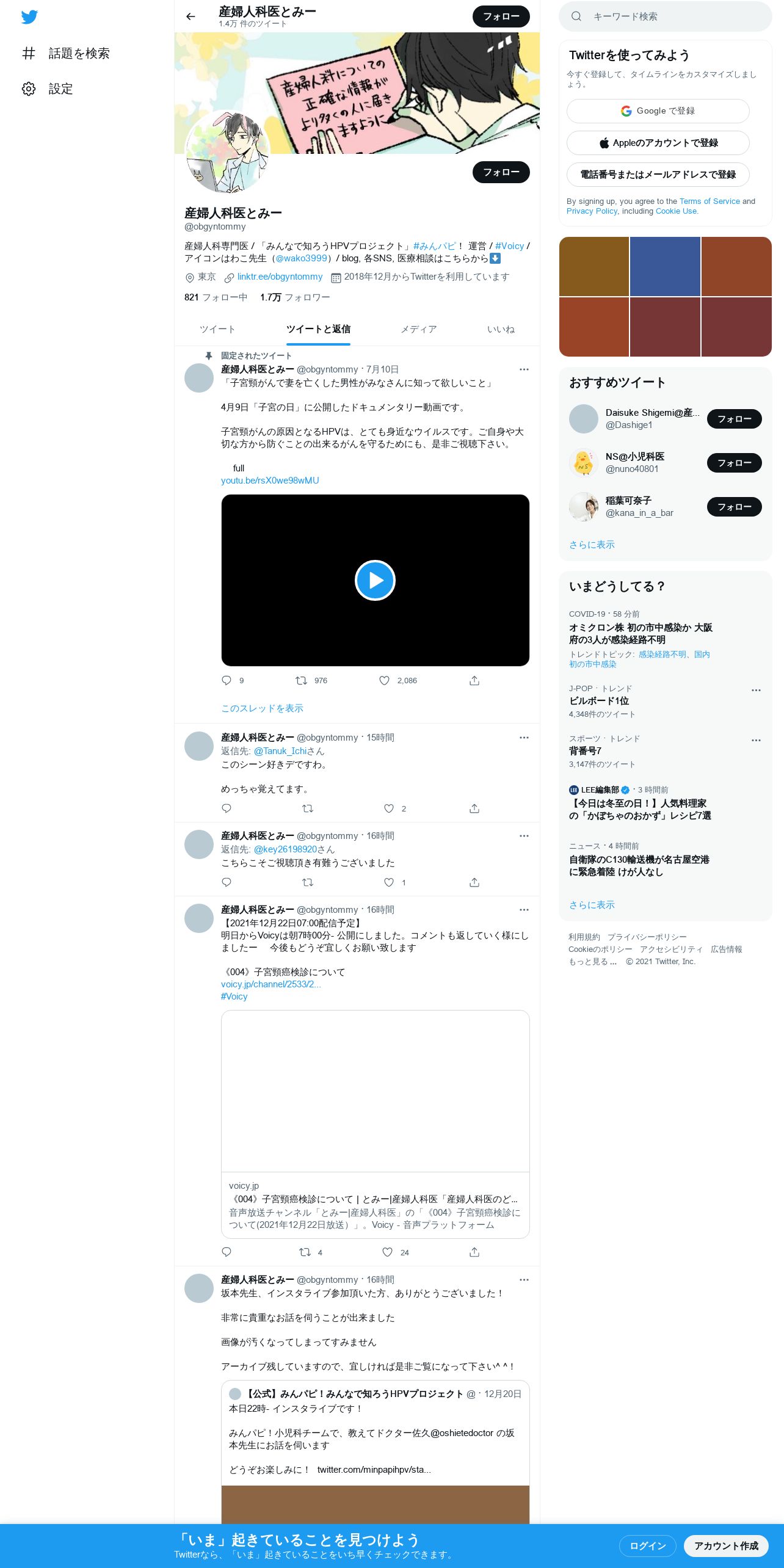Open 設定 settings menu
This screenshot has width=784, height=1568.
coord(48,89)
